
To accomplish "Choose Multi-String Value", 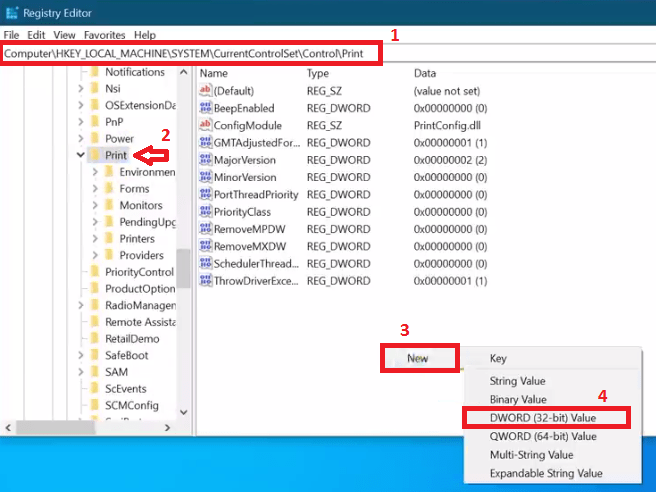I will (552, 455).
